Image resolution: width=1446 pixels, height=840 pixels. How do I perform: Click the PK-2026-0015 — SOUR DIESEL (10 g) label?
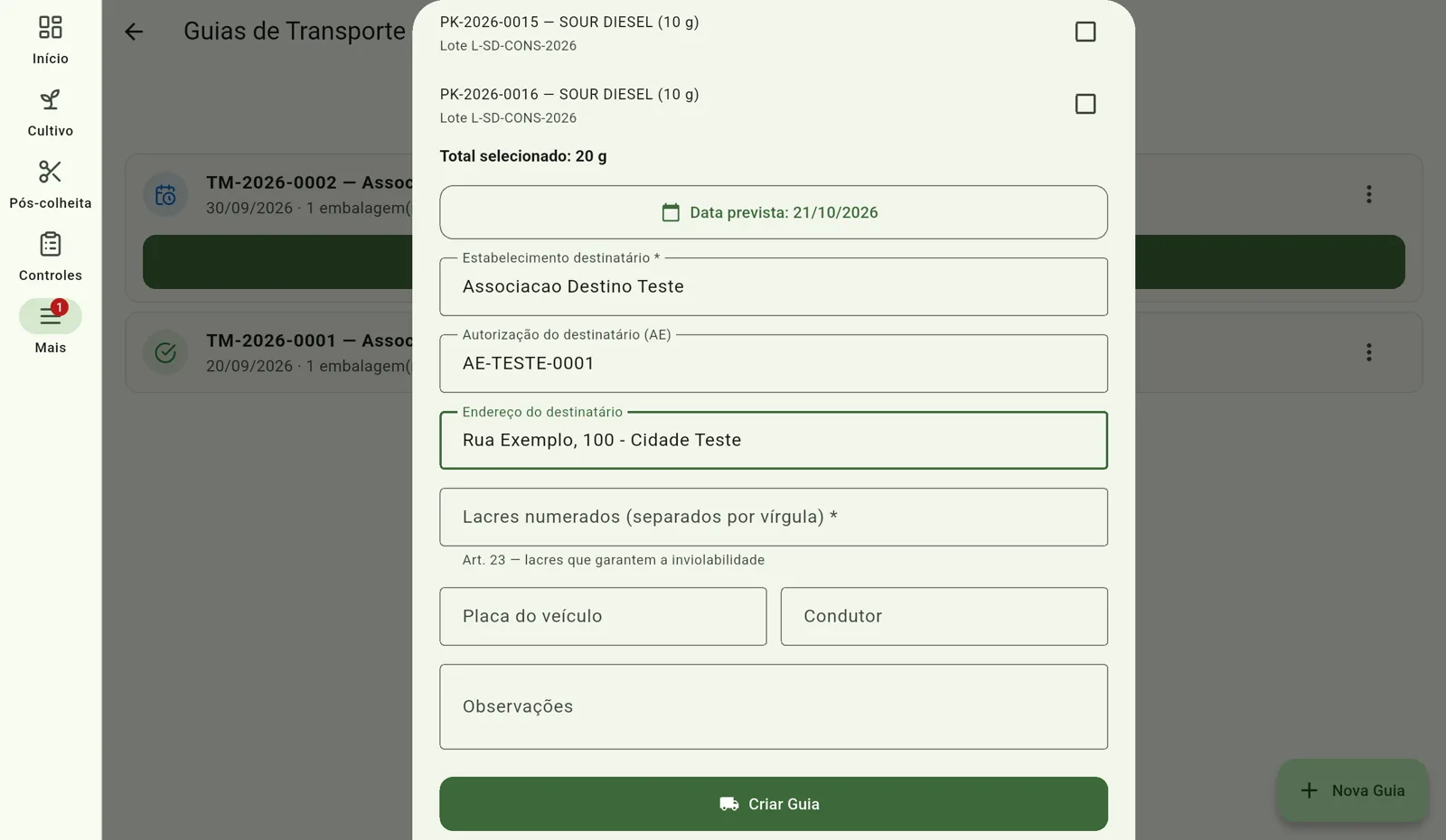569,22
